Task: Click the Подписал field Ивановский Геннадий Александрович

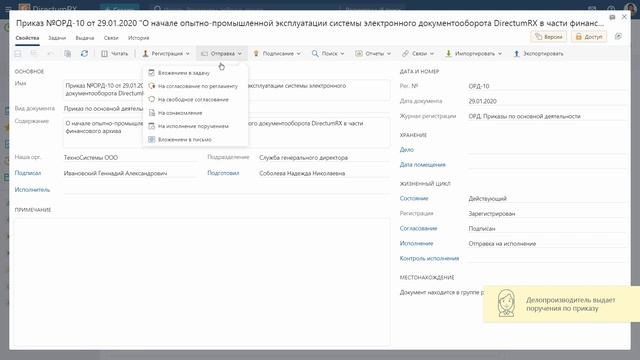Action: coord(130,173)
